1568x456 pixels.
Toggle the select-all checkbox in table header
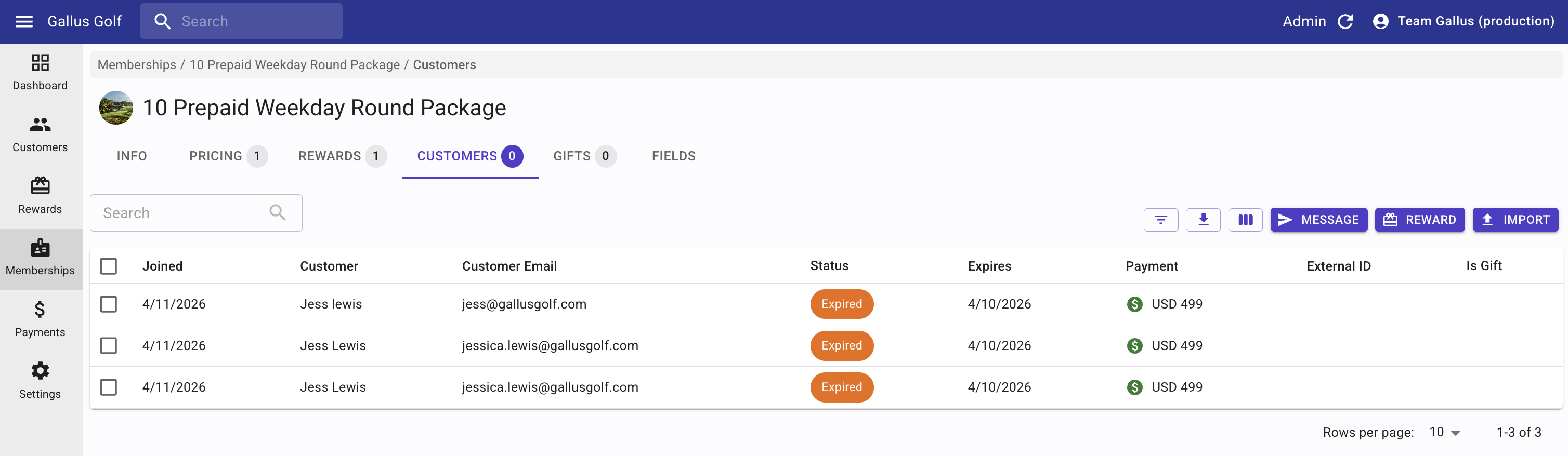(x=108, y=266)
